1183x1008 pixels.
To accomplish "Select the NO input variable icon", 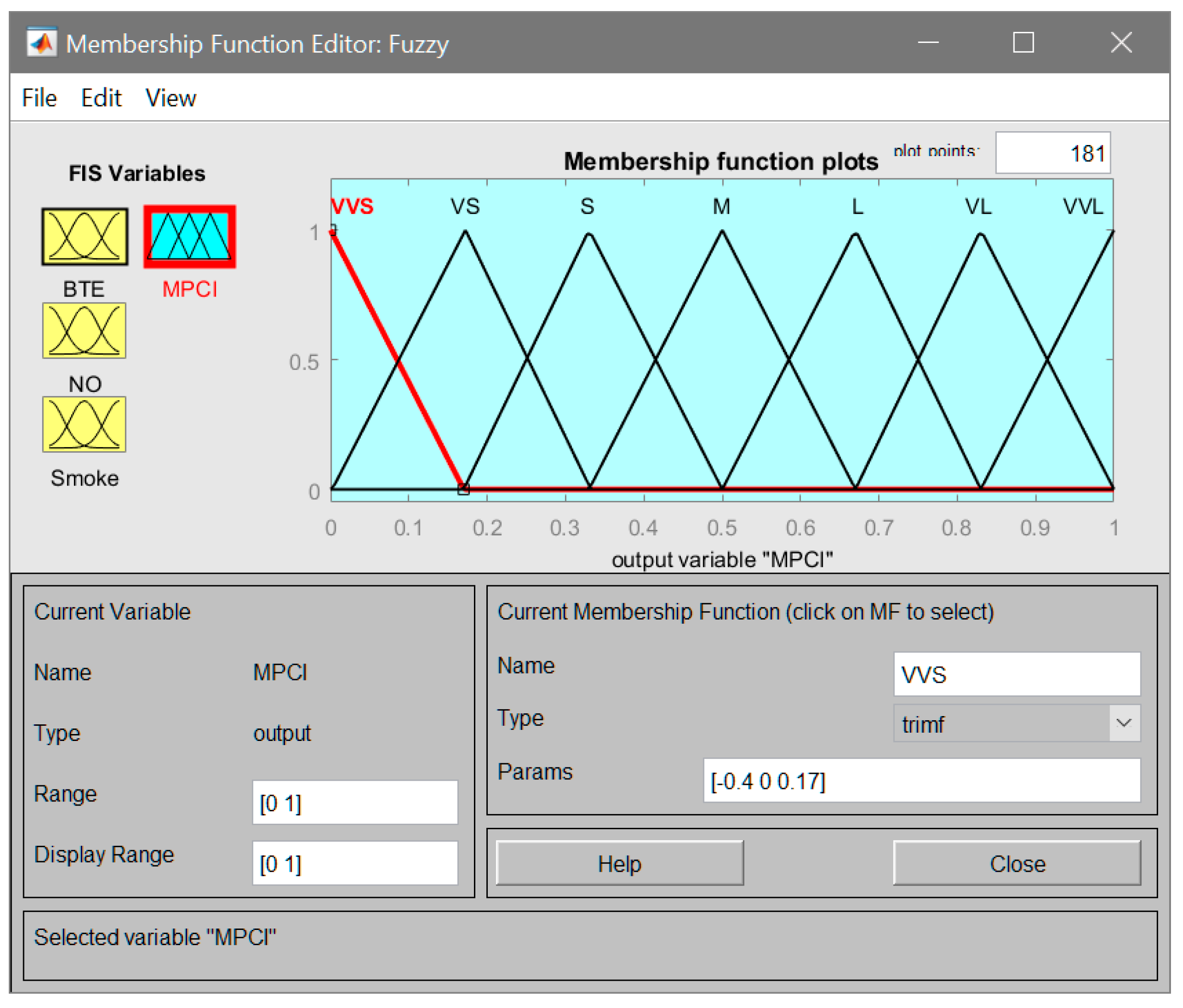I will tap(84, 331).
